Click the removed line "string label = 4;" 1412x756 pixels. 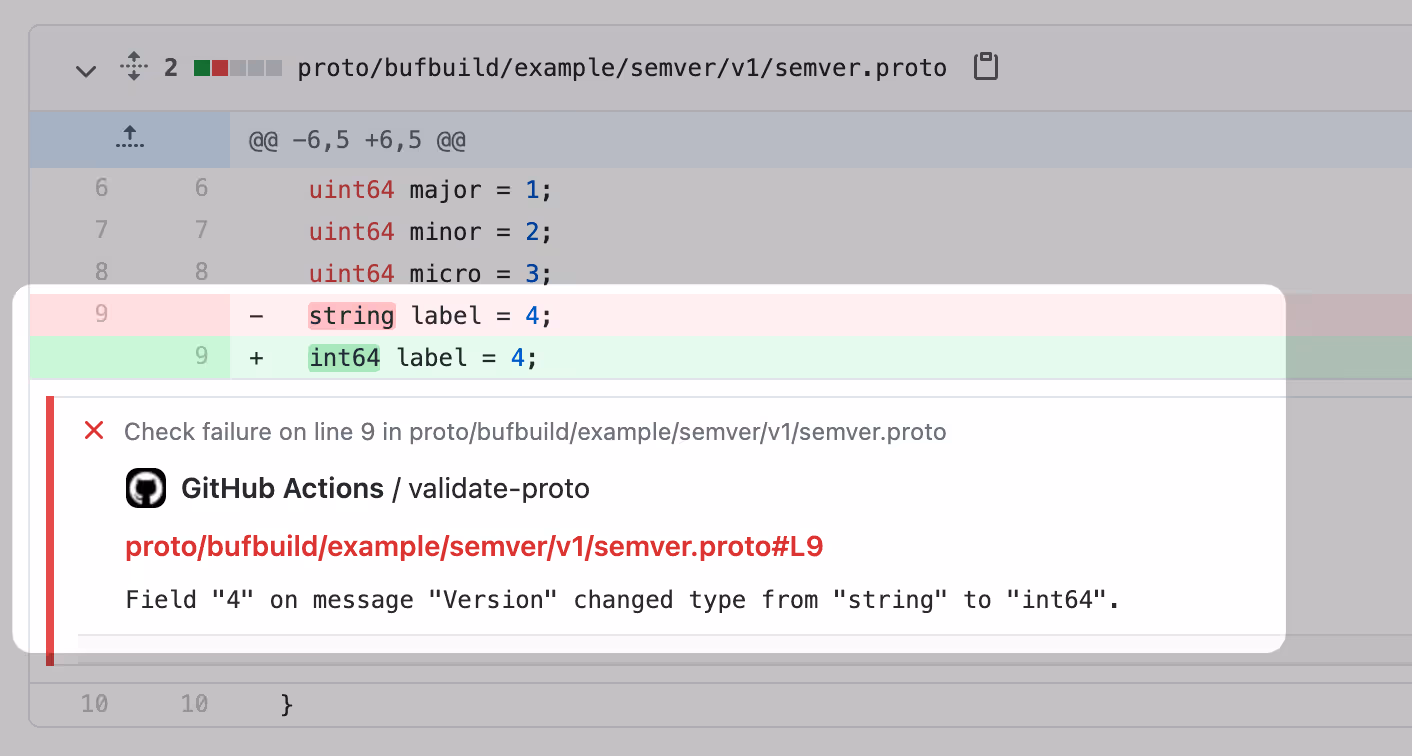[x=430, y=316]
